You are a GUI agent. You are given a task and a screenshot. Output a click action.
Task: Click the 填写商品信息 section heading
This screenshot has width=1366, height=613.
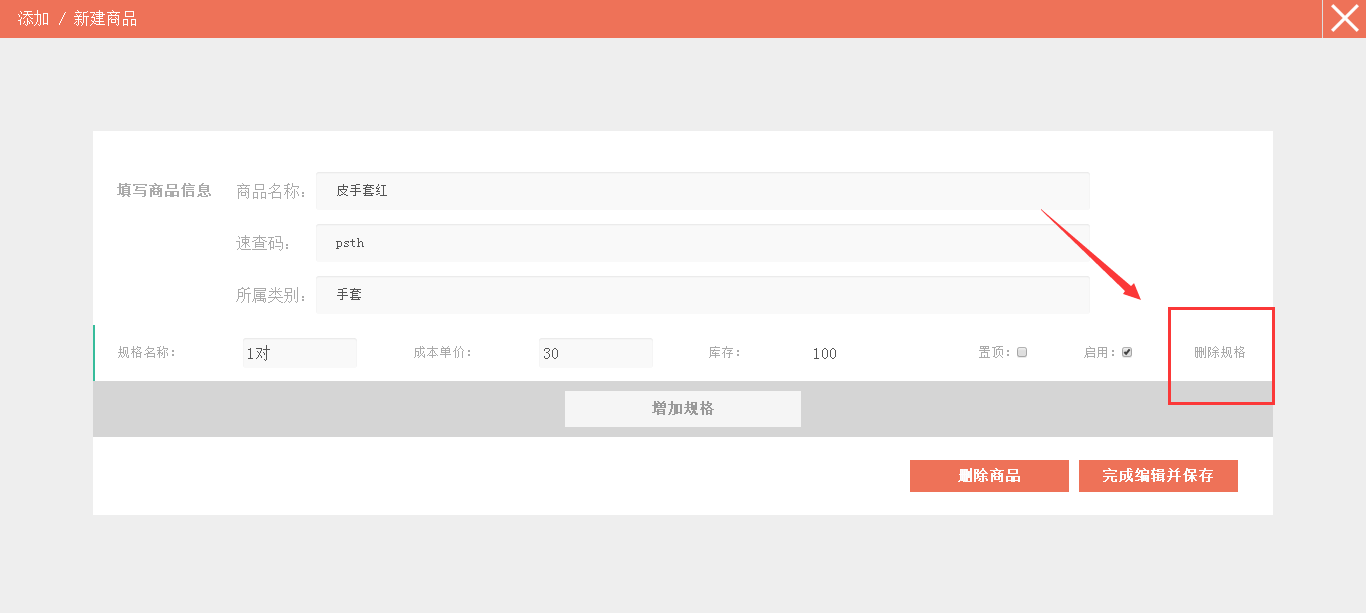tap(164, 191)
